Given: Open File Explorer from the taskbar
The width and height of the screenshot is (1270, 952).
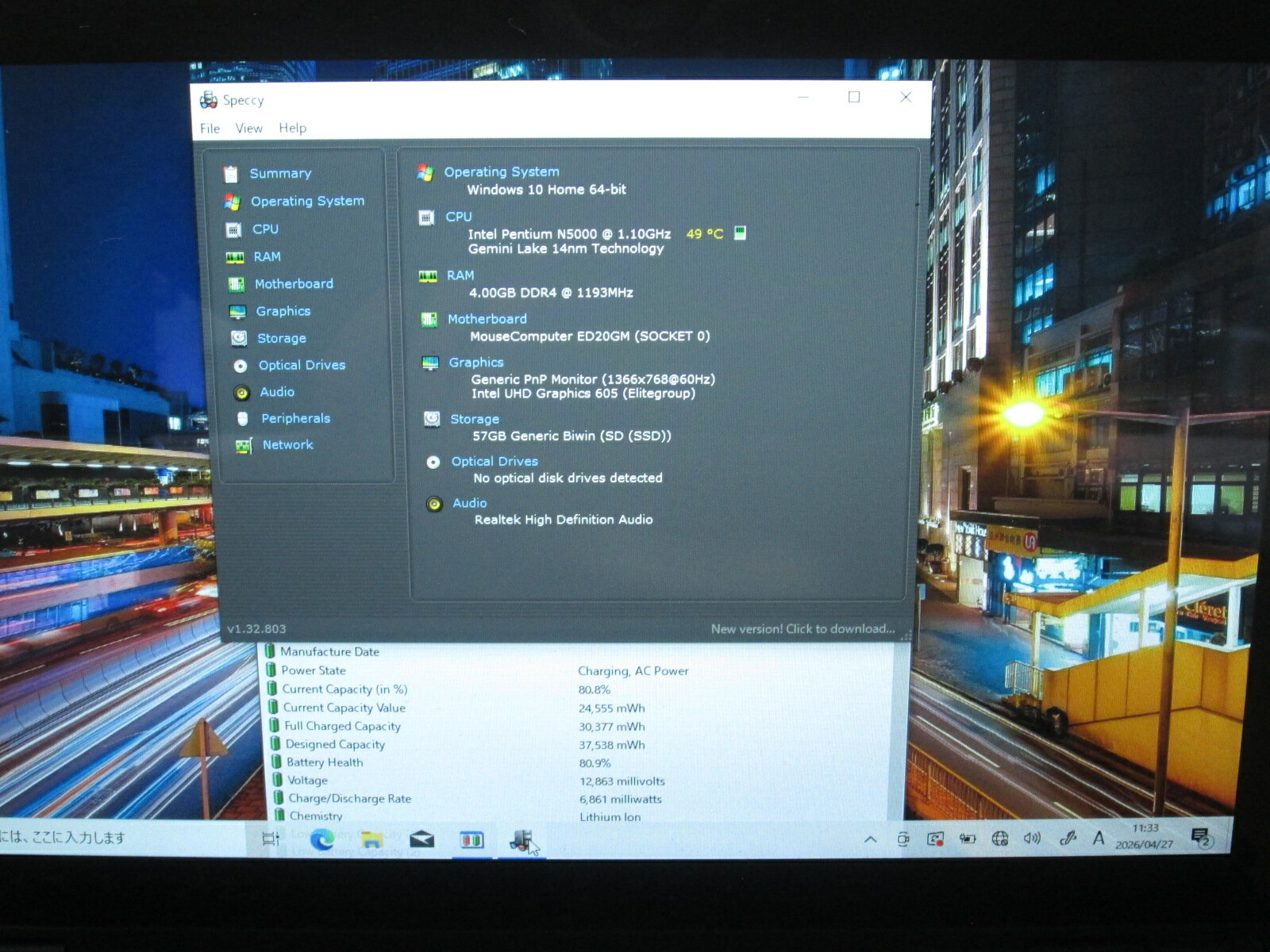Looking at the screenshot, I should point(371,839).
